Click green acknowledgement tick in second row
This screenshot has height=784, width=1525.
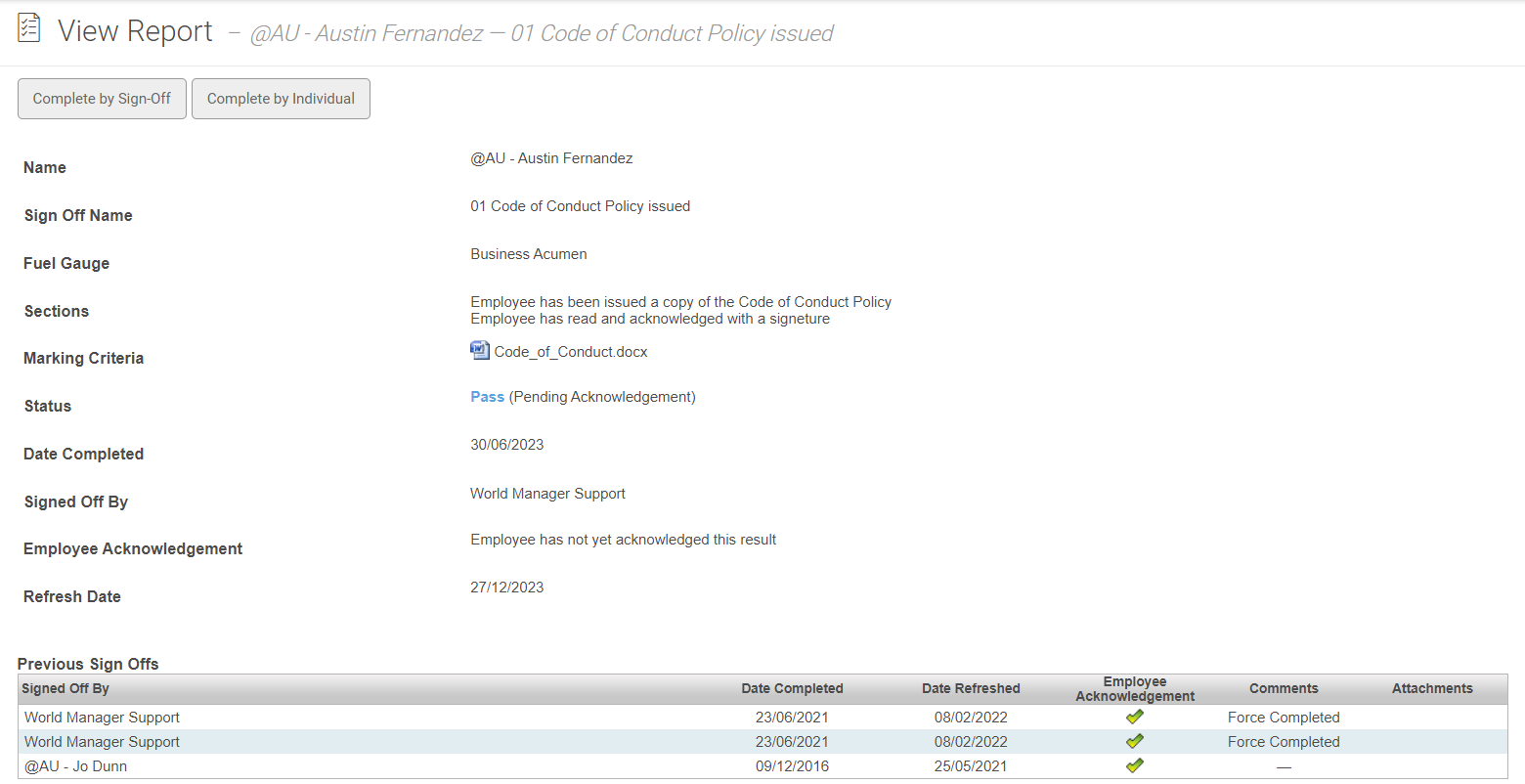tap(1134, 741)
